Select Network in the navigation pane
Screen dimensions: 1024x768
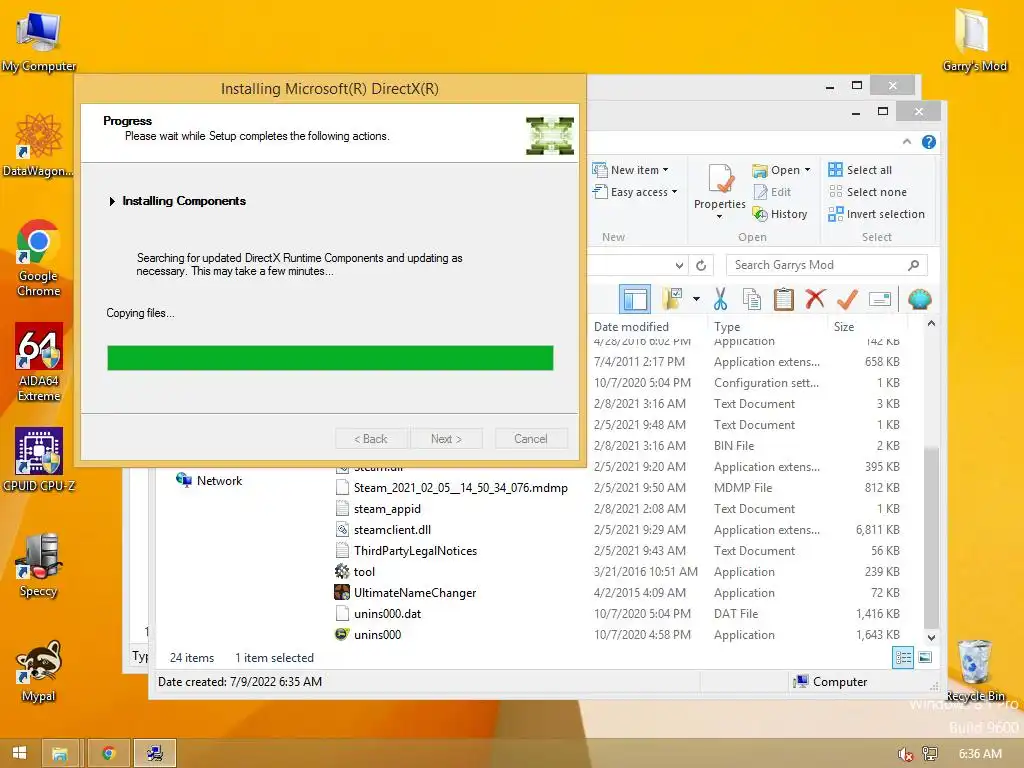(x=209, y=481)
